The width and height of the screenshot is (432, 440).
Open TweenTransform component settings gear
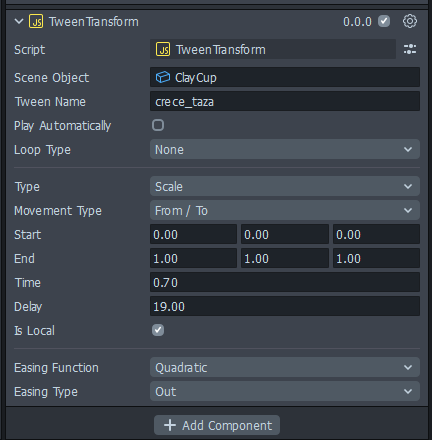point(410,21)
